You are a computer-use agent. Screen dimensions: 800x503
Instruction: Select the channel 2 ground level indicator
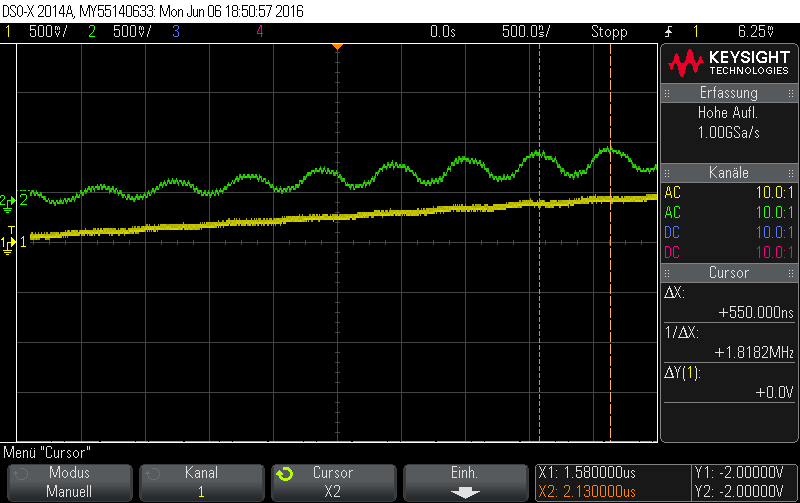pyautogui.click(x=7, y=203)
